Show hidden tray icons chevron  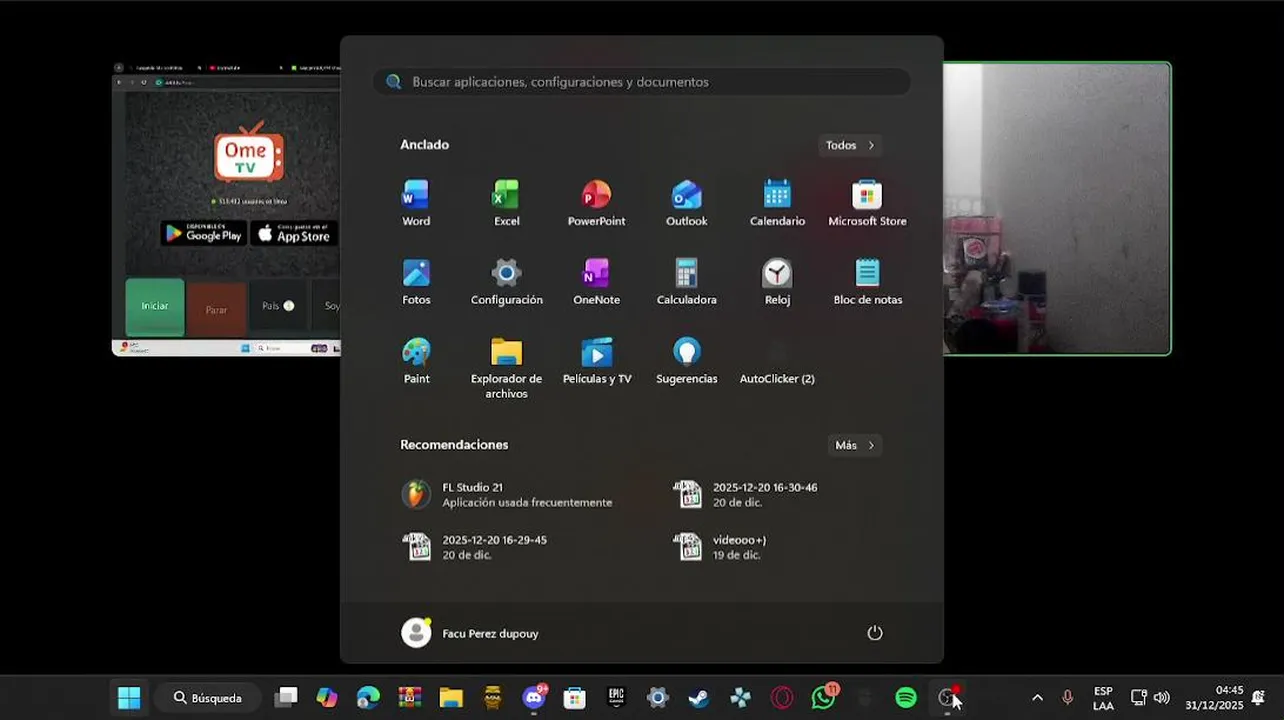tap(1037, 698)
